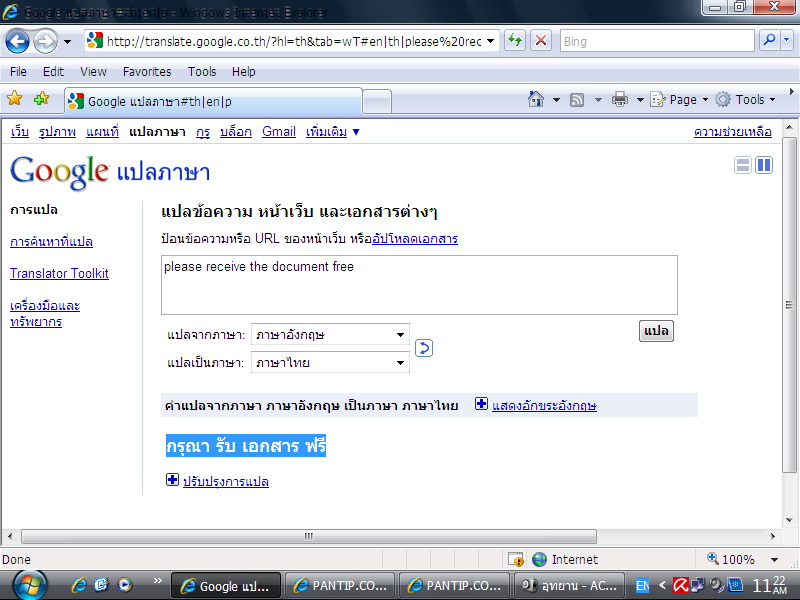Click the horizontal scrollbar right arrow
This screenshot has width=800, height=600.
[772, 536]
